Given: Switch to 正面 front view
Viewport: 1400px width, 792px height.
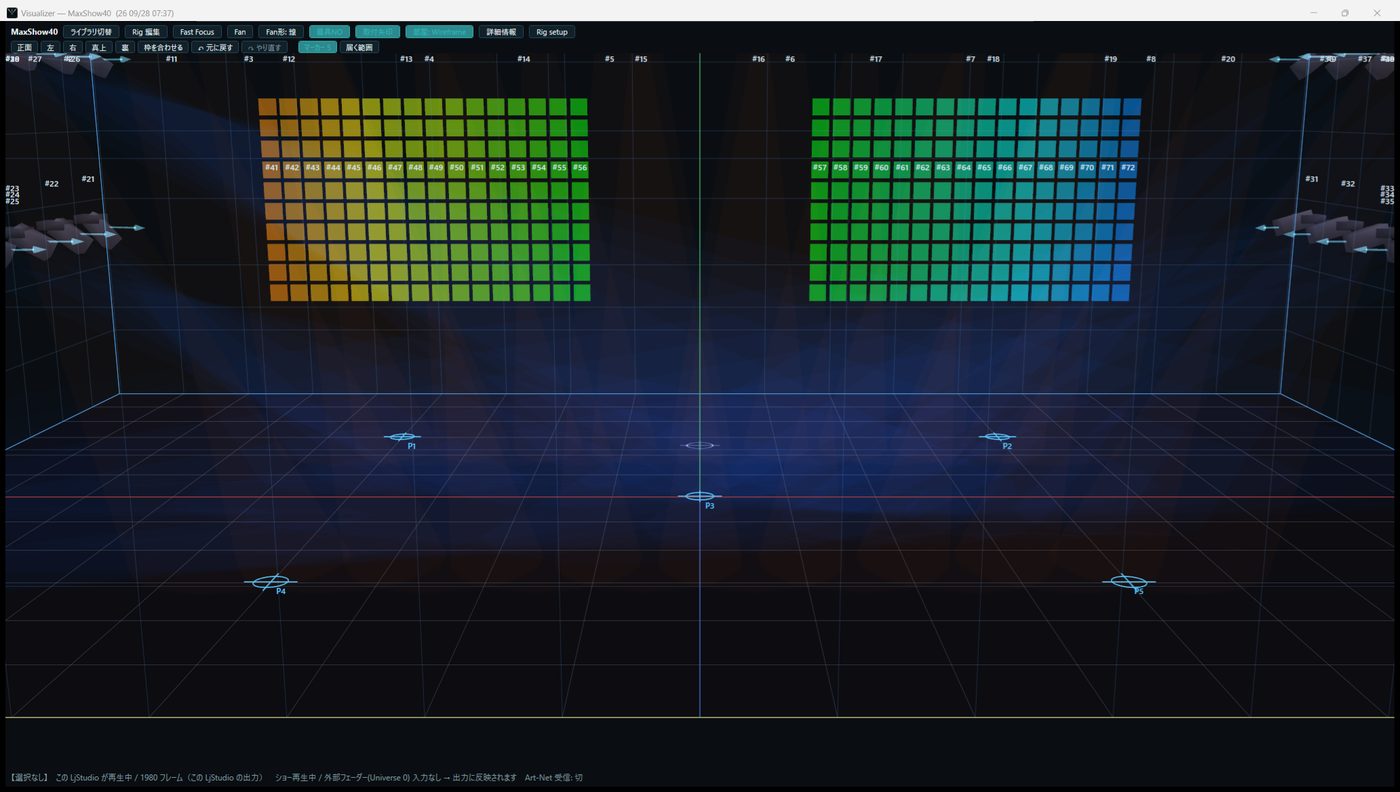Looking at the screenshot, I should 25,47.
